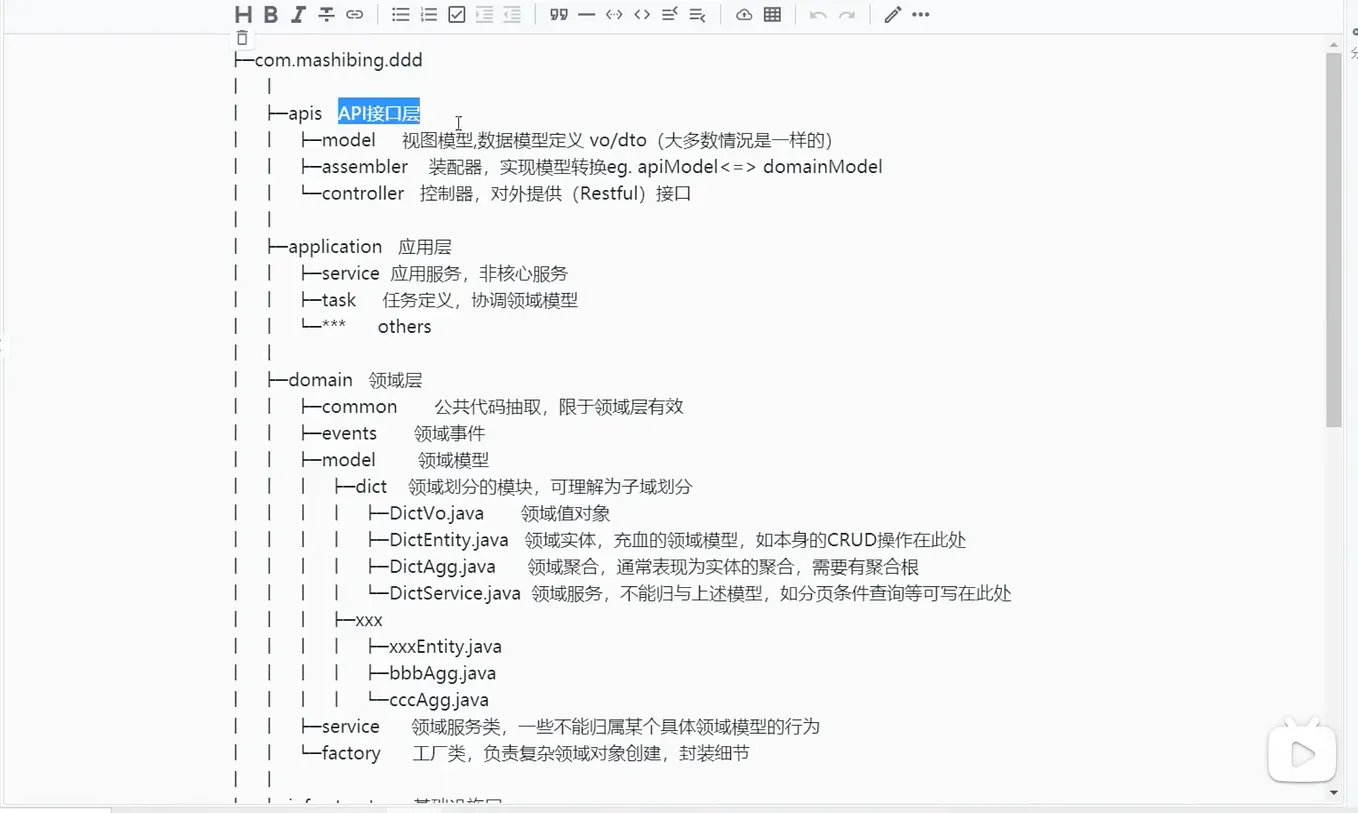Click the vertical scrollbar thumb
This screenshot has height=813, width=1358.
[x=1334, y=240]
